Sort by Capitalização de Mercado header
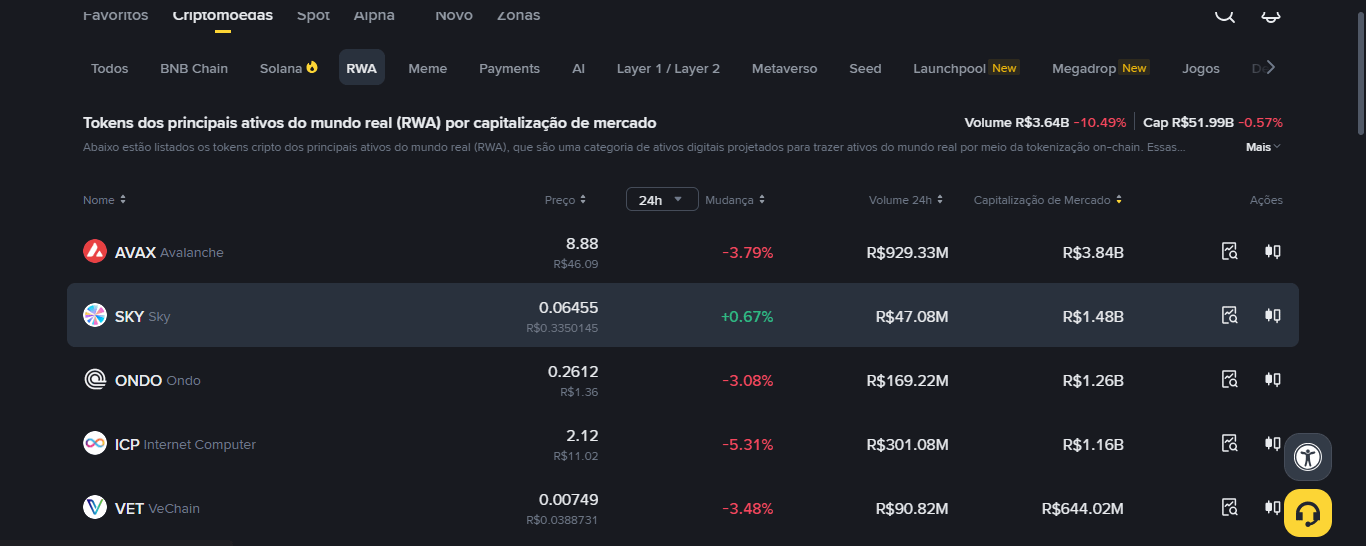The width and height of the screenshot is (1366, 546). point(1048,200)
